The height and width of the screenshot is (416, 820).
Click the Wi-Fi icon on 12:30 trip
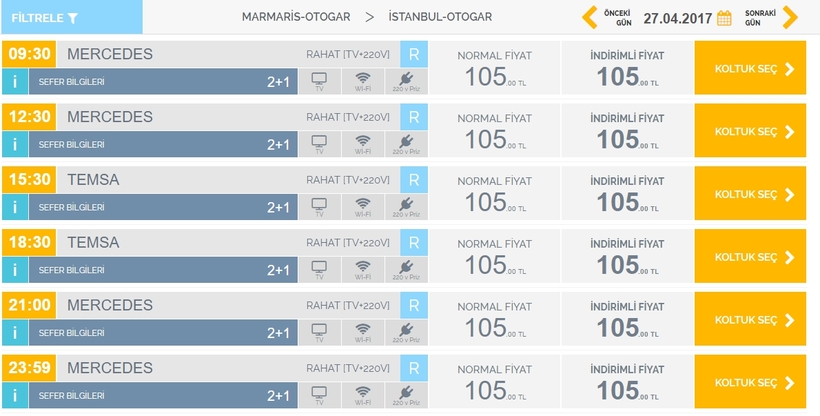click(363, 144)
